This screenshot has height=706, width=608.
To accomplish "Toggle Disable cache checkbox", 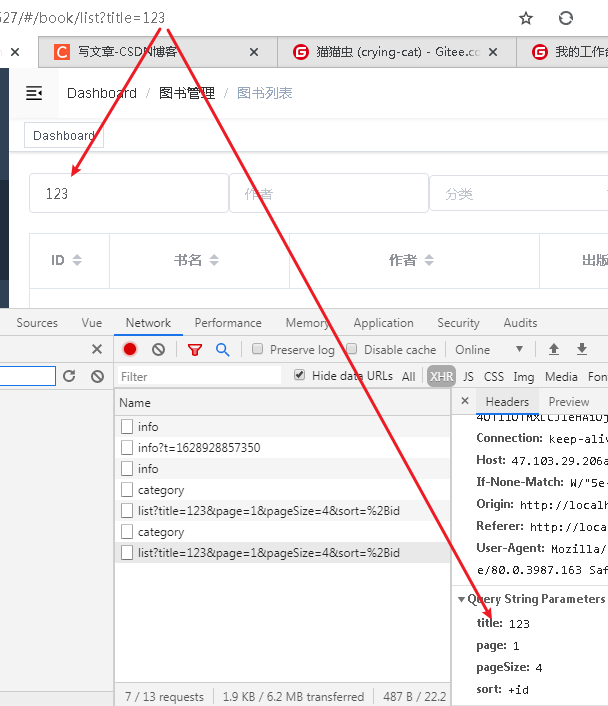I will (352, 349).
